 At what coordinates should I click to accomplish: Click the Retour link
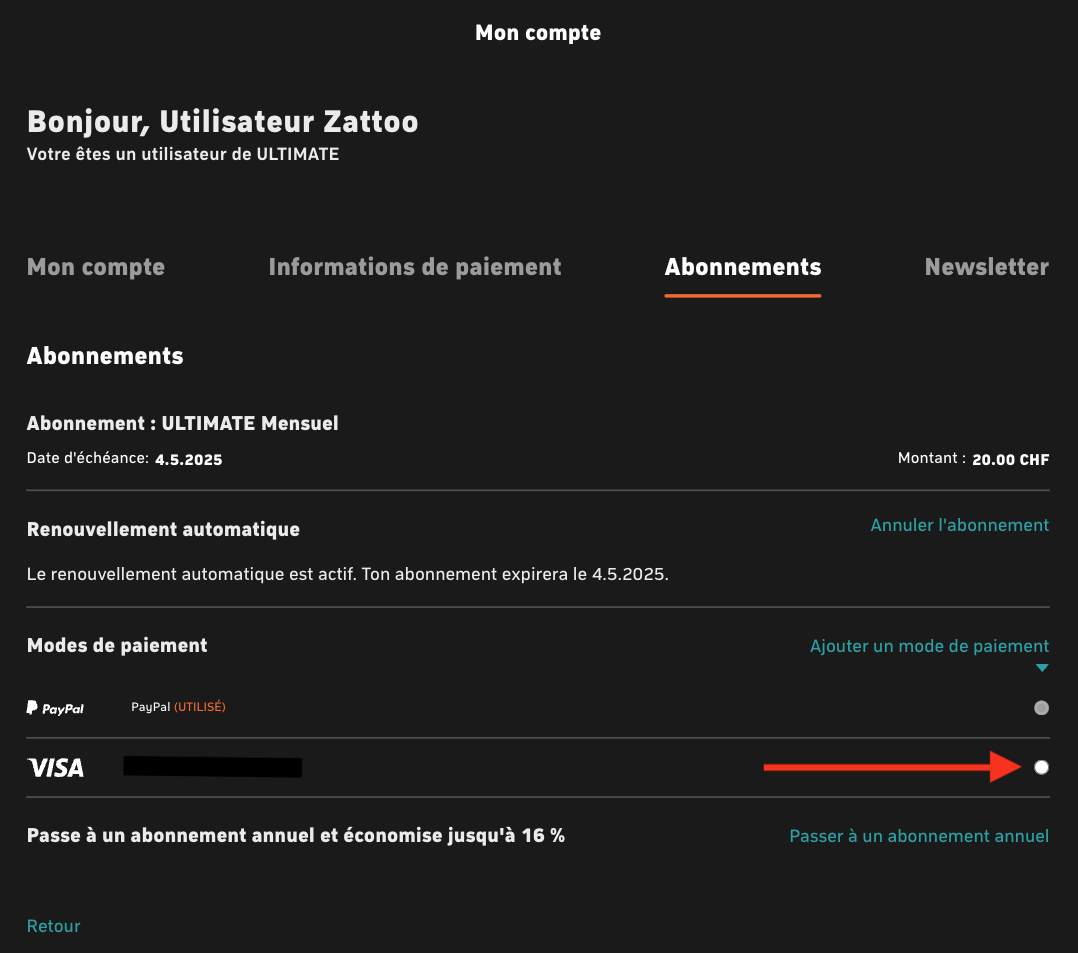[x=54, y=926]
